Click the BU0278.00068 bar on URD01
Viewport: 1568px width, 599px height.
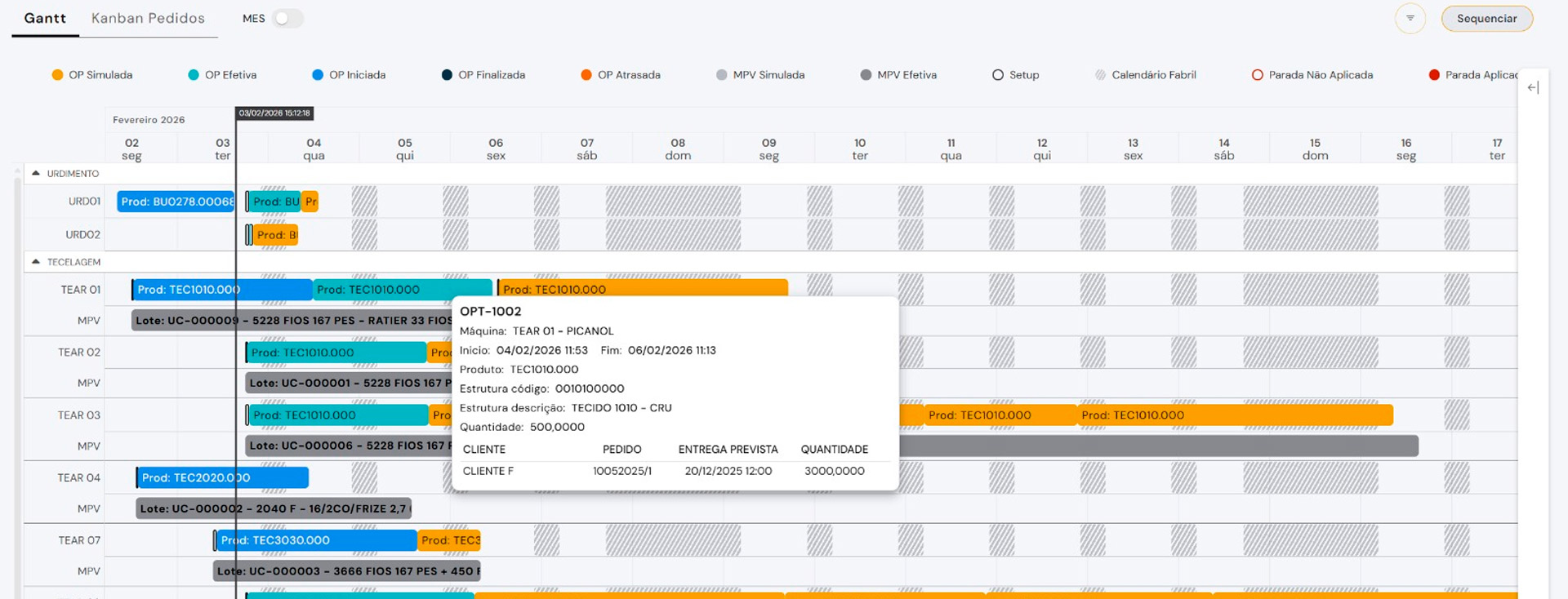tap(176, 202)
